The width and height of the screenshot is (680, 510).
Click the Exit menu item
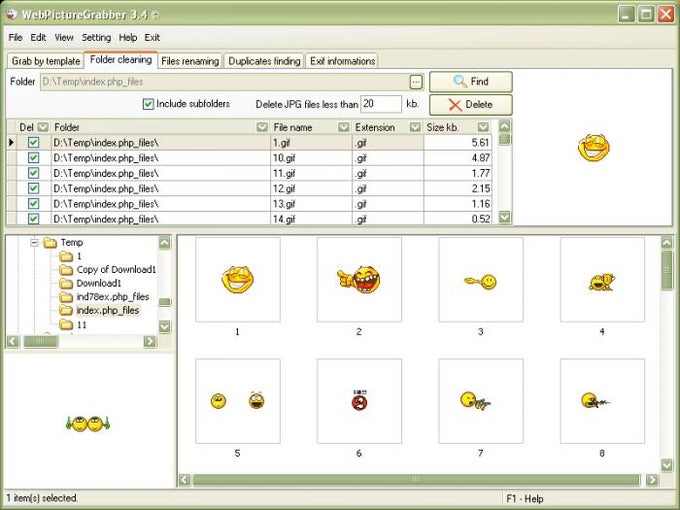pyautogui.click(x=152, y=38)
